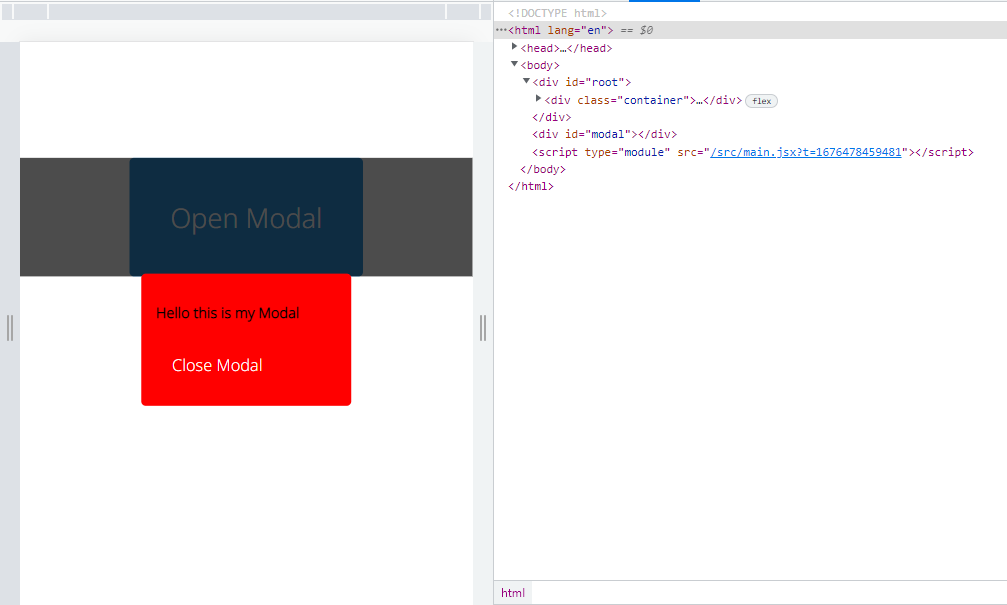The image size is (1007, 605).
Task: Select the div id="modal" element line
Action: 604,134
